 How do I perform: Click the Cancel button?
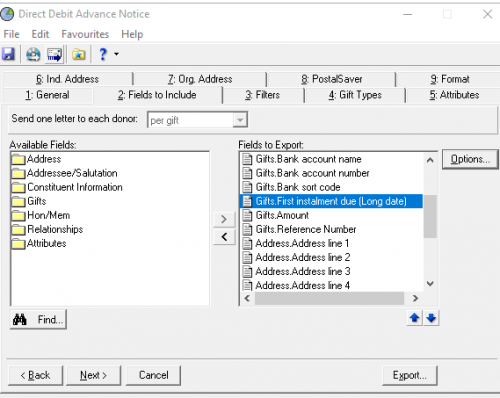tap(153, 375)
